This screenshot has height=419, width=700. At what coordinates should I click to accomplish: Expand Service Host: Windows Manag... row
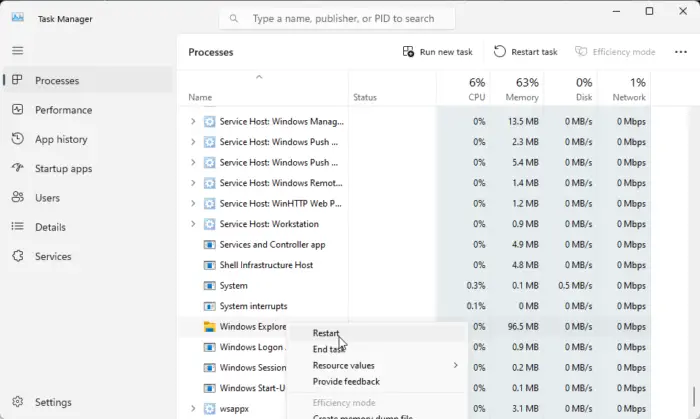point(193,121)
